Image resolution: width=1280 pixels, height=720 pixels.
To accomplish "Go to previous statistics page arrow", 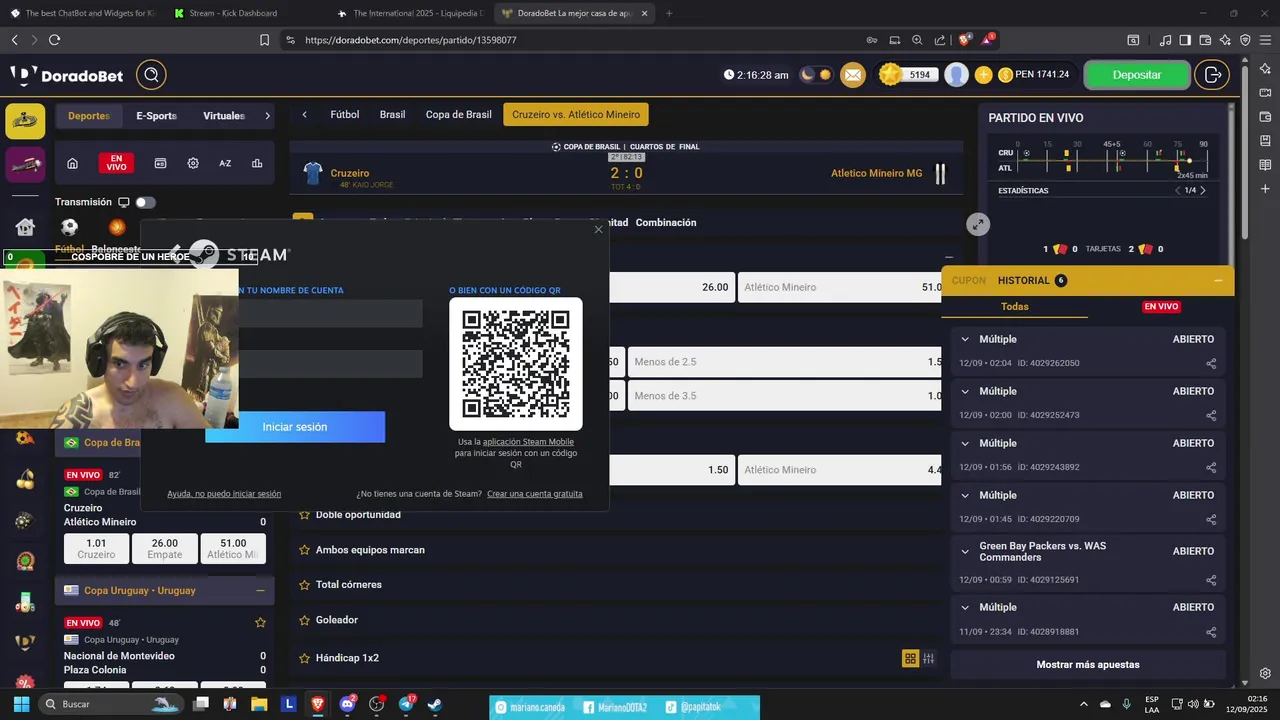I will coord(1178,190).
